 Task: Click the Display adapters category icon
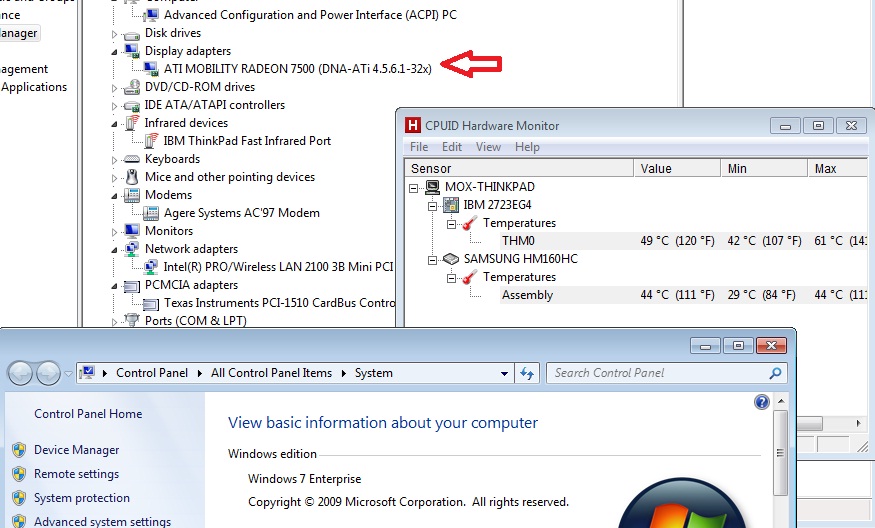(132, 51)
